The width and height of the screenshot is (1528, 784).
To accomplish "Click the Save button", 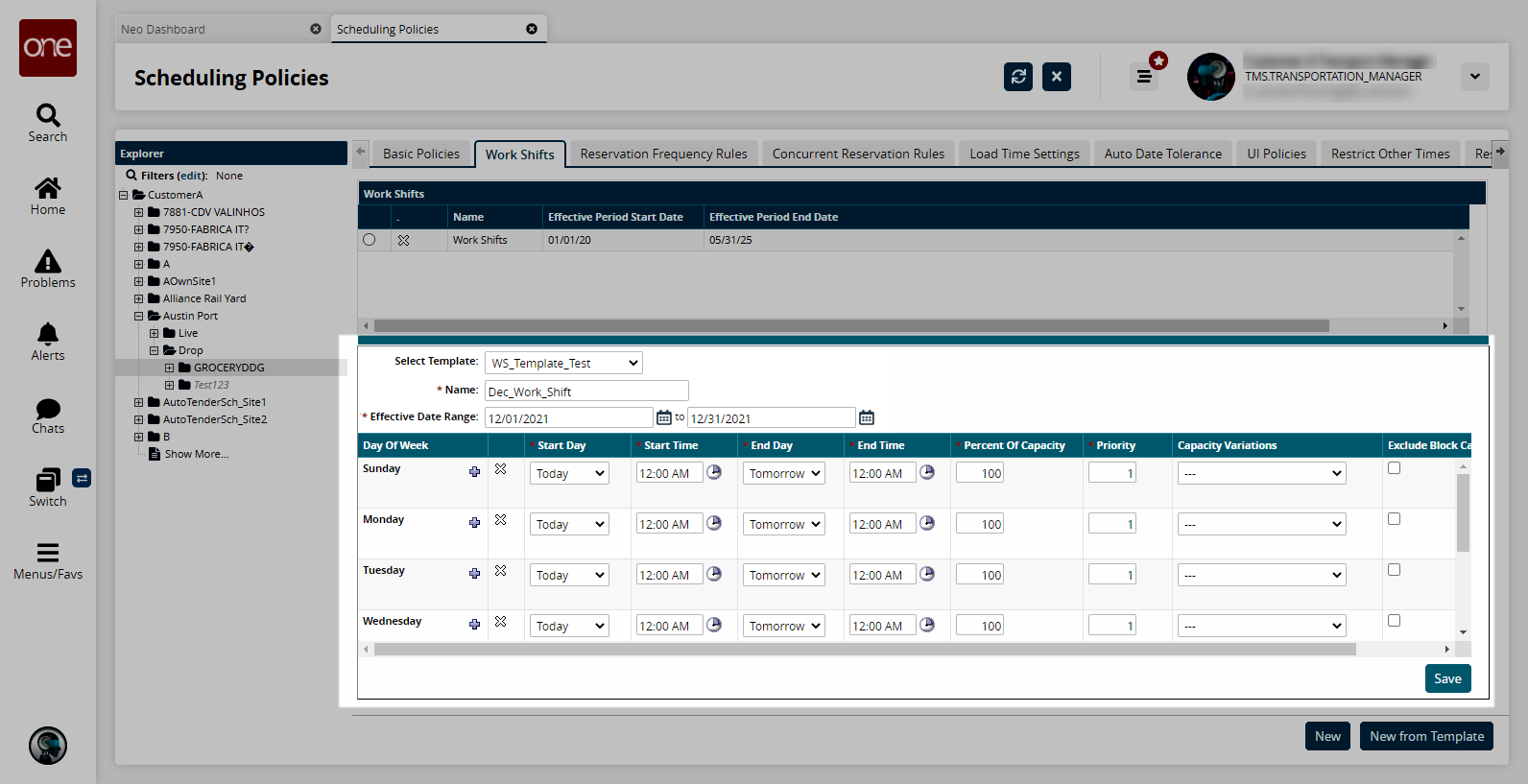I will [1447, 678].
